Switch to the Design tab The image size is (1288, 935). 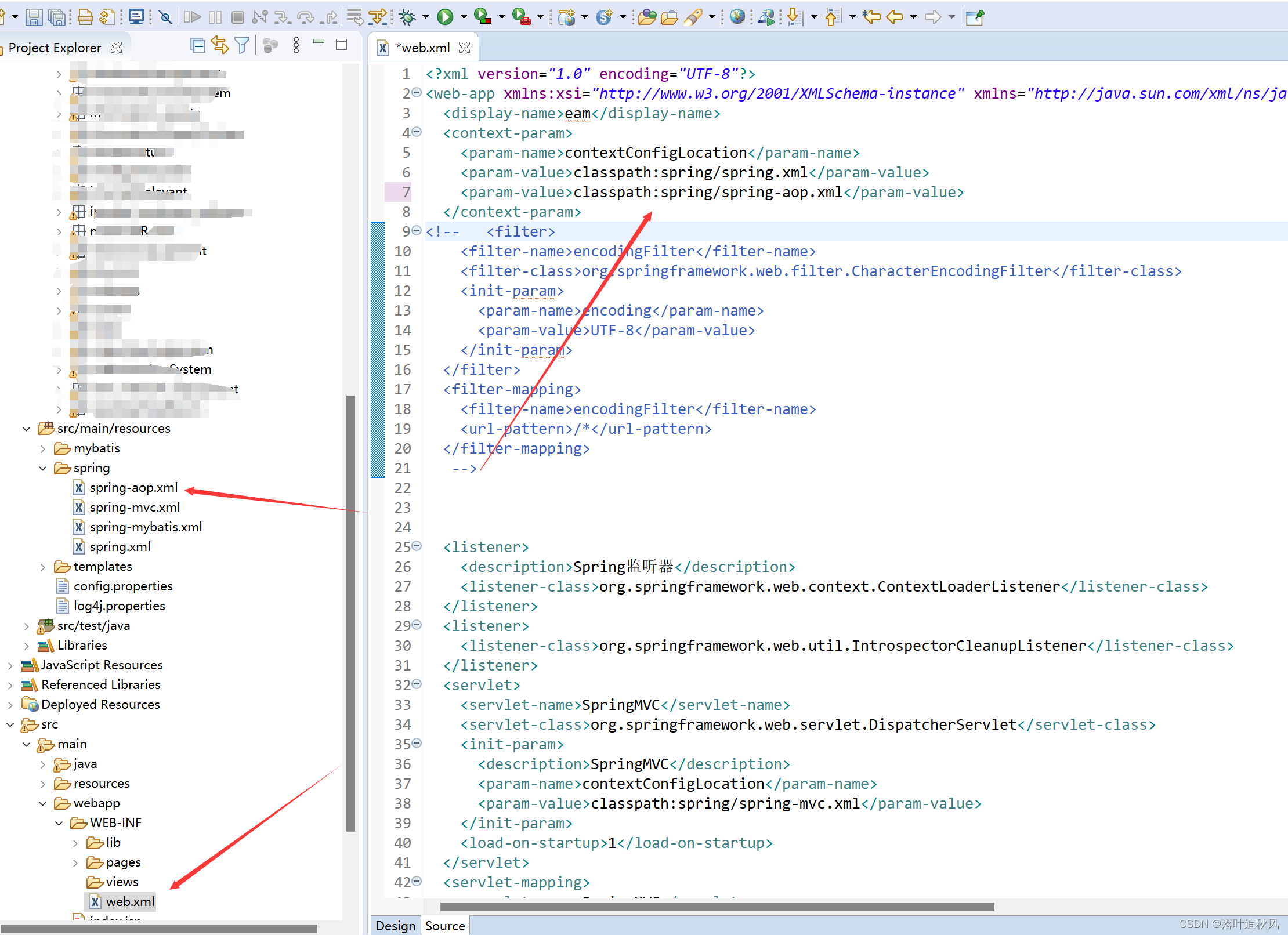pos(395,926)
